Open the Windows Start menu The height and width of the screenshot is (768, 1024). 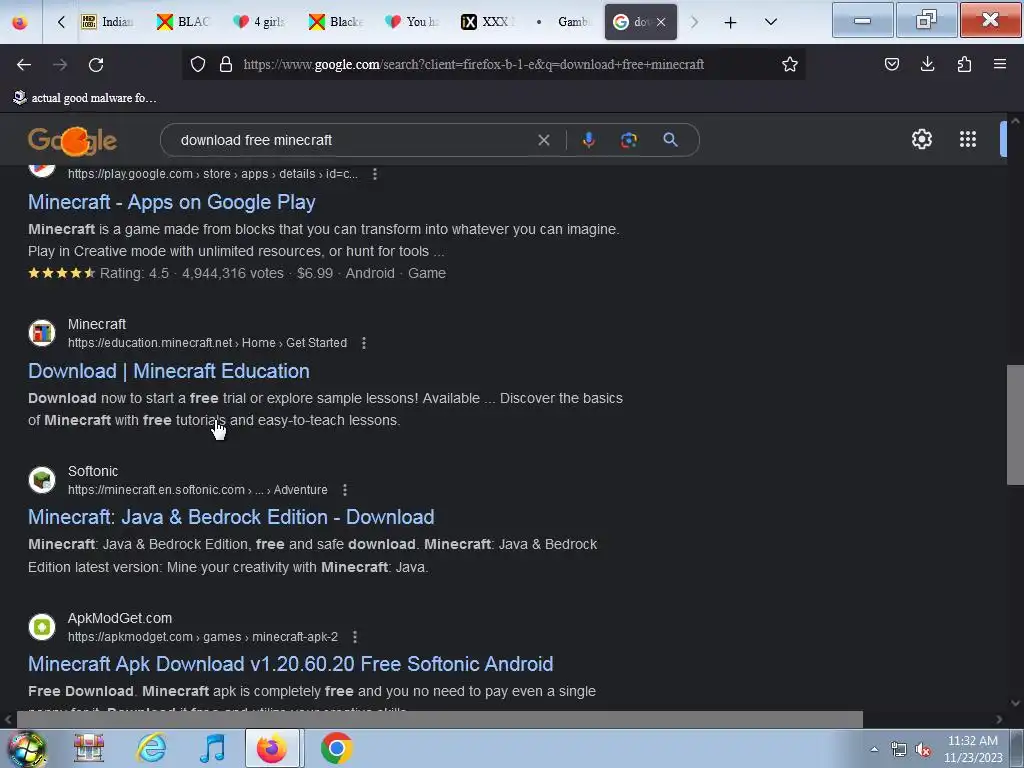27,749
